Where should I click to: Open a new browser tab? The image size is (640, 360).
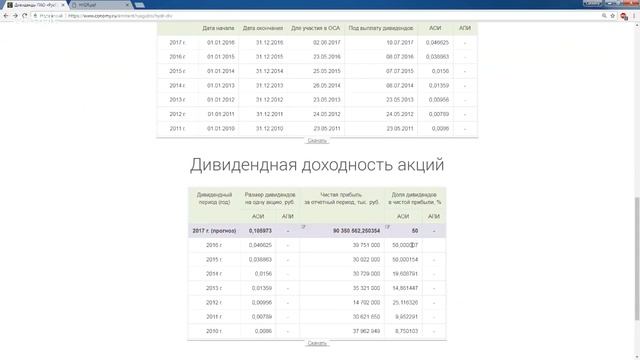click(x=139, y=5)
